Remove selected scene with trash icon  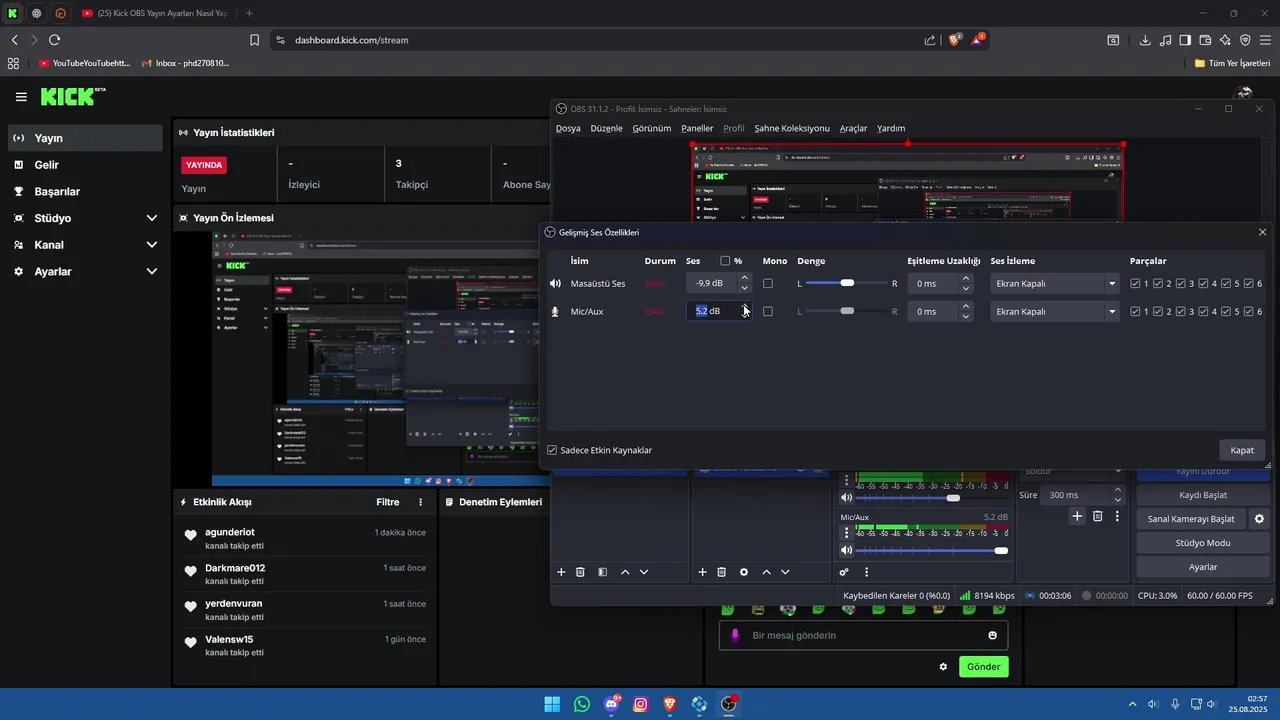point(580,572)
